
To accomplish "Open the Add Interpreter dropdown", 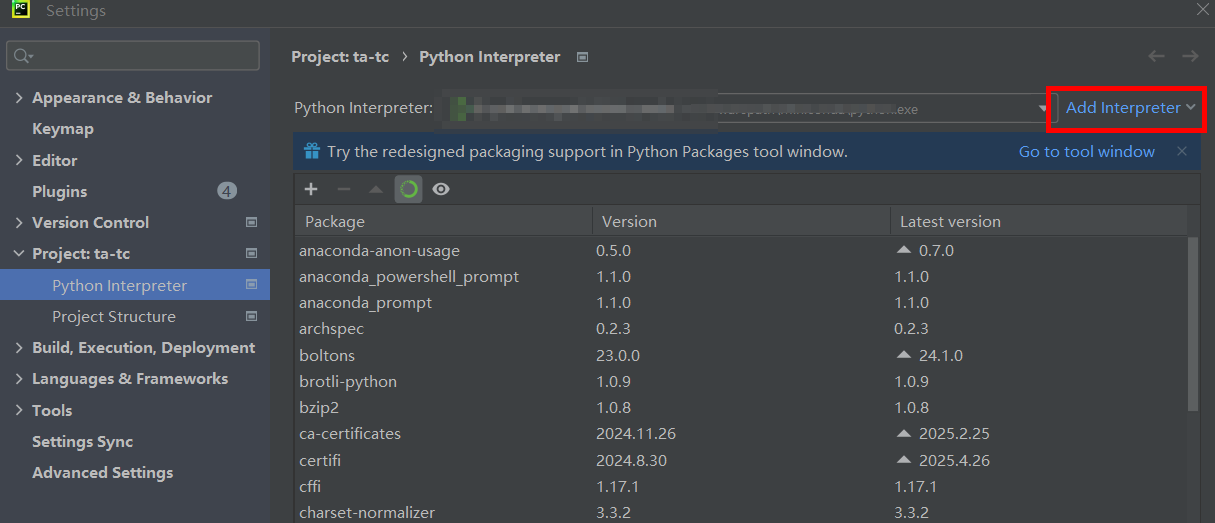I will (x=1130, y=108).
